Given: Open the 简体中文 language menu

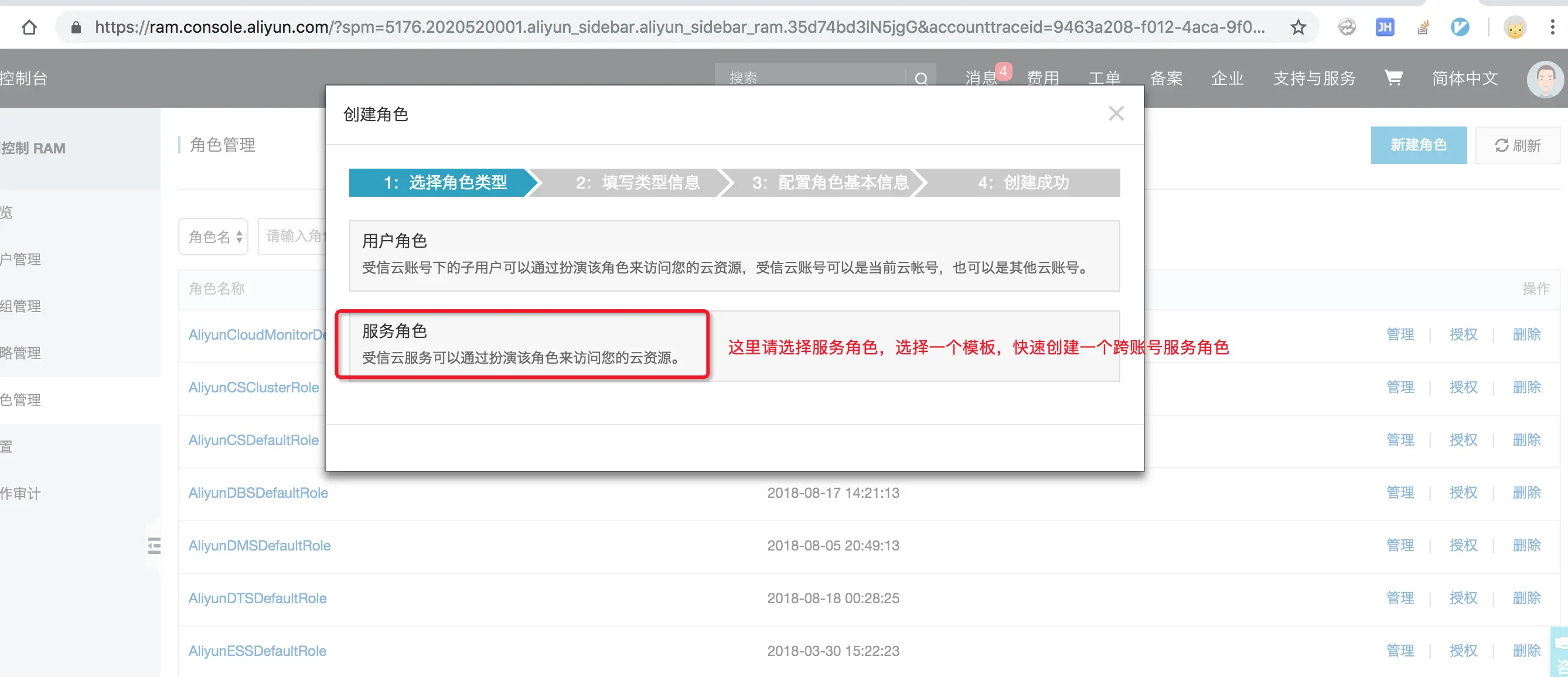Looking at the screenshot, I should [1464, 78].
